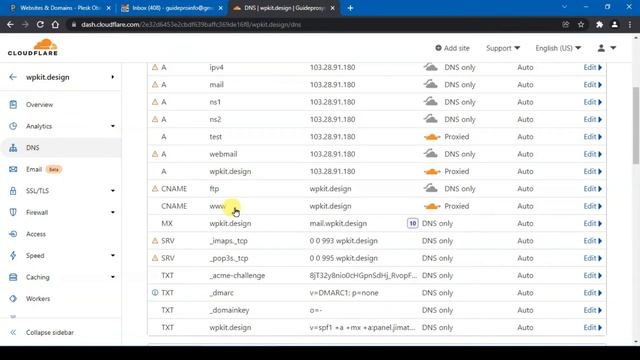Click the page vertical scrollbar
The image size is (640, 360).
point(636,125)
